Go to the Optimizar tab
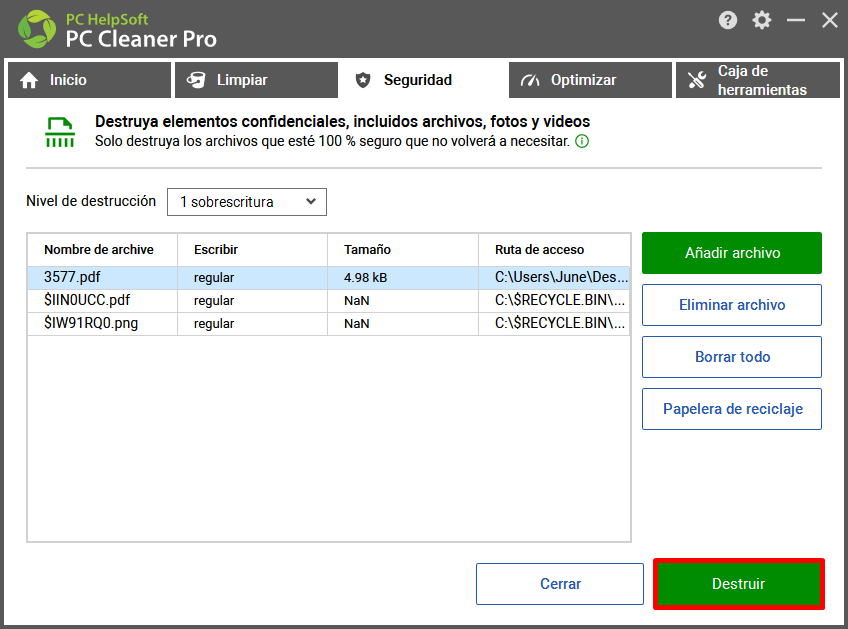 (590, 80)
